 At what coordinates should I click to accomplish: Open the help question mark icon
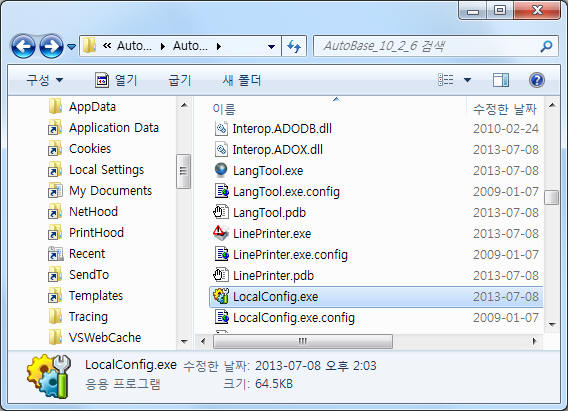tap(536, 80)
